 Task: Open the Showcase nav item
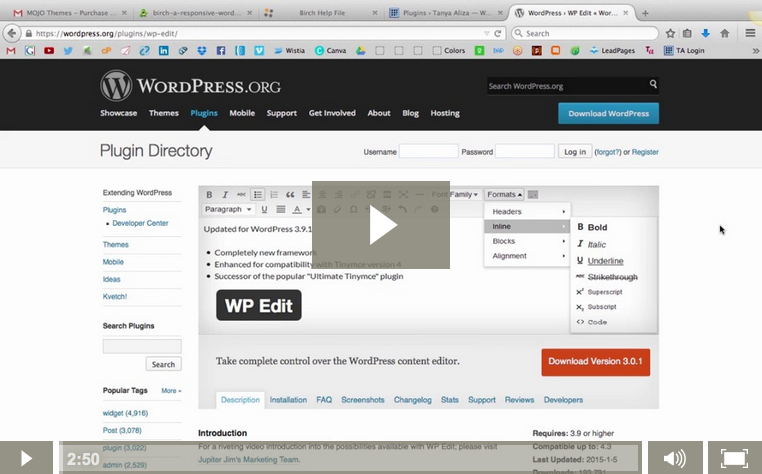(119, 113)
